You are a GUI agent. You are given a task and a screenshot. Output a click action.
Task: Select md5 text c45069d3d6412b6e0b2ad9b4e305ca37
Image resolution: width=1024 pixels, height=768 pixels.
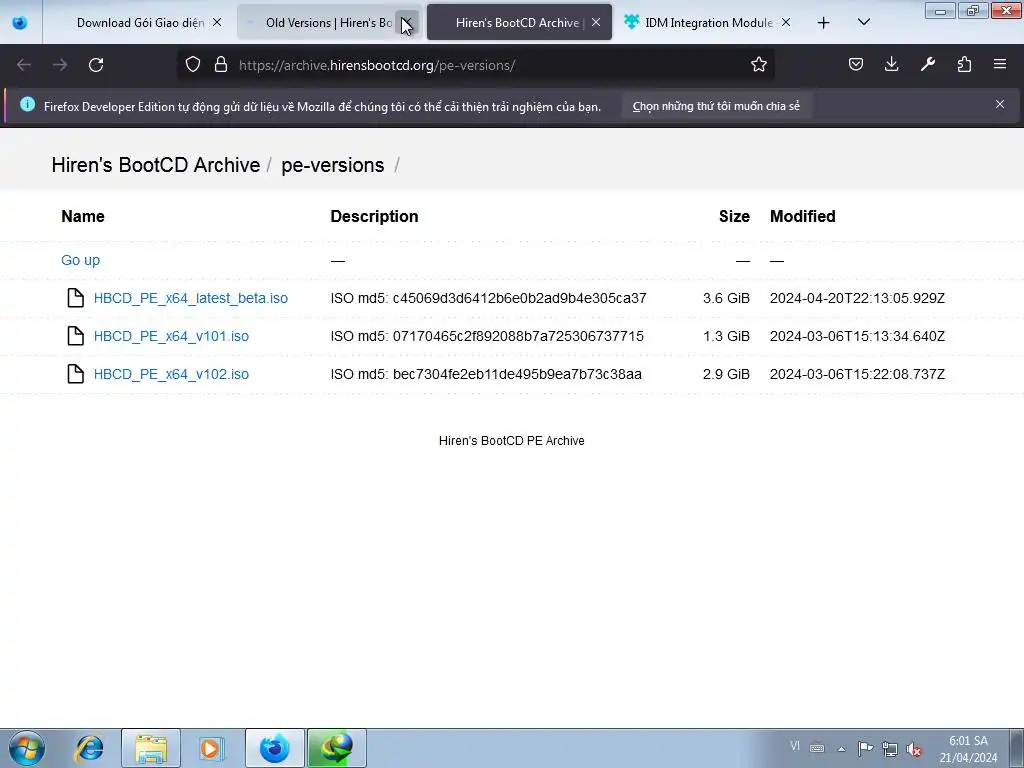[x=520, y=298]
